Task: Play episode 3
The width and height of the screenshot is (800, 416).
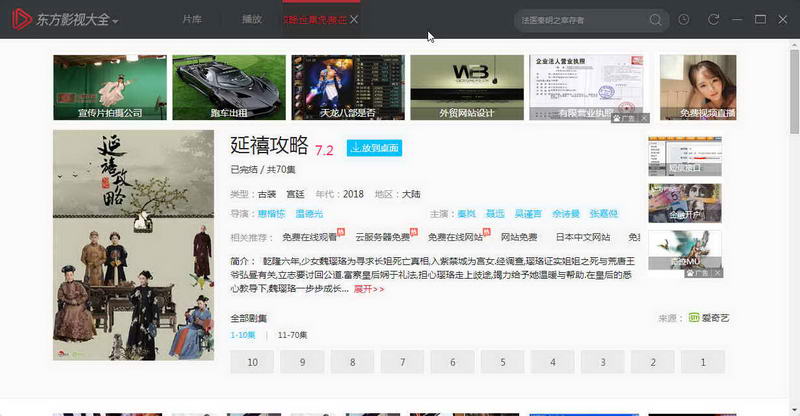Action: (x=603, y=362)
